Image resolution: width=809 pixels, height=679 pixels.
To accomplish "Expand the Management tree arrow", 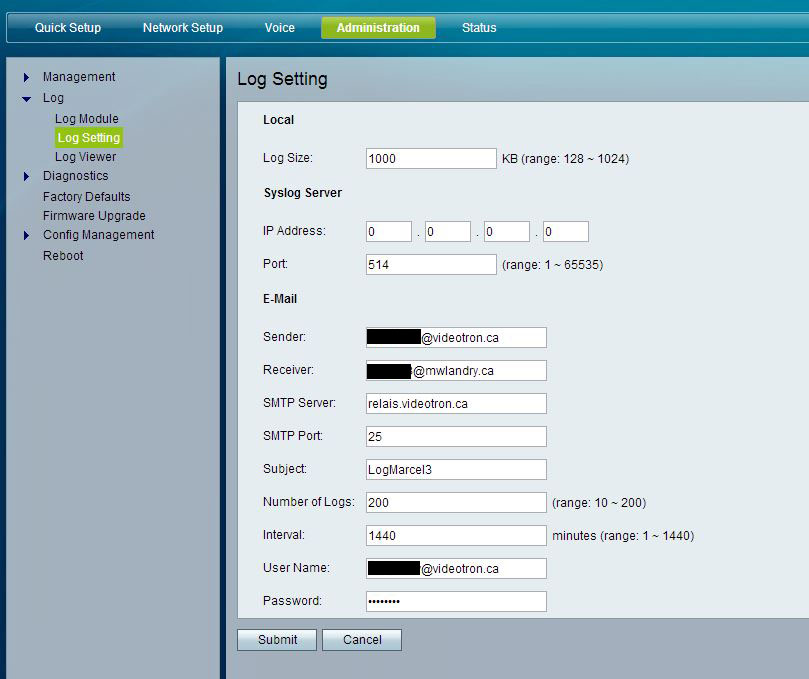I will tap(27, 77).
